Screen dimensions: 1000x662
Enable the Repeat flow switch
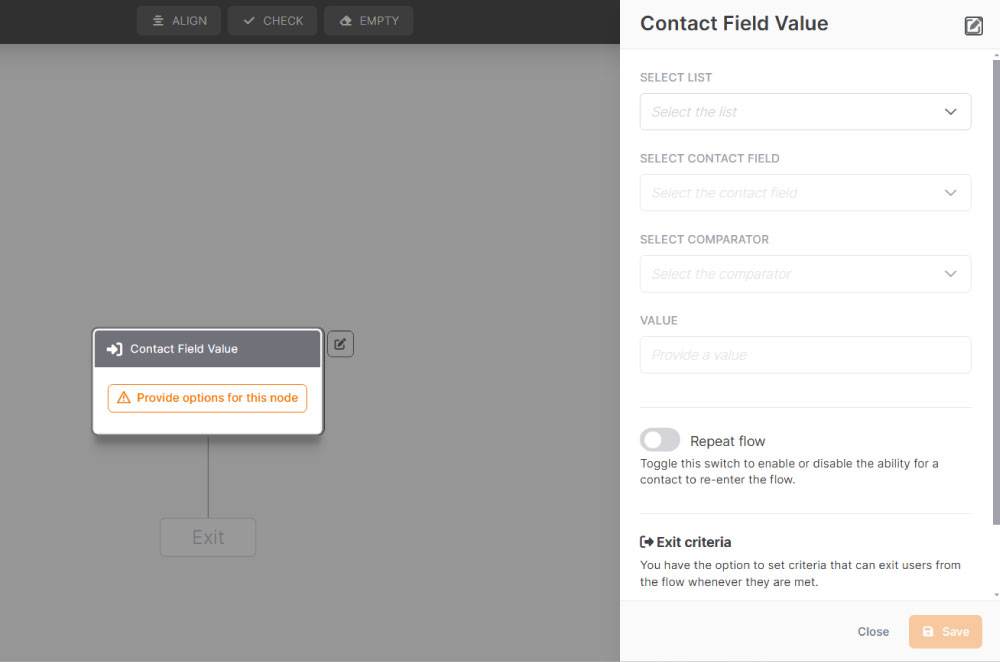click(x=659, y=440)
